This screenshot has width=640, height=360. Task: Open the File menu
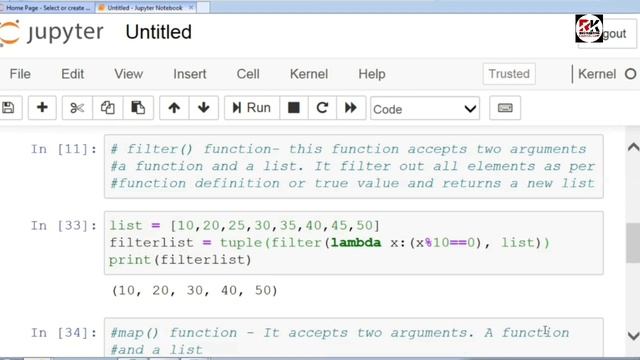(20, 74)
